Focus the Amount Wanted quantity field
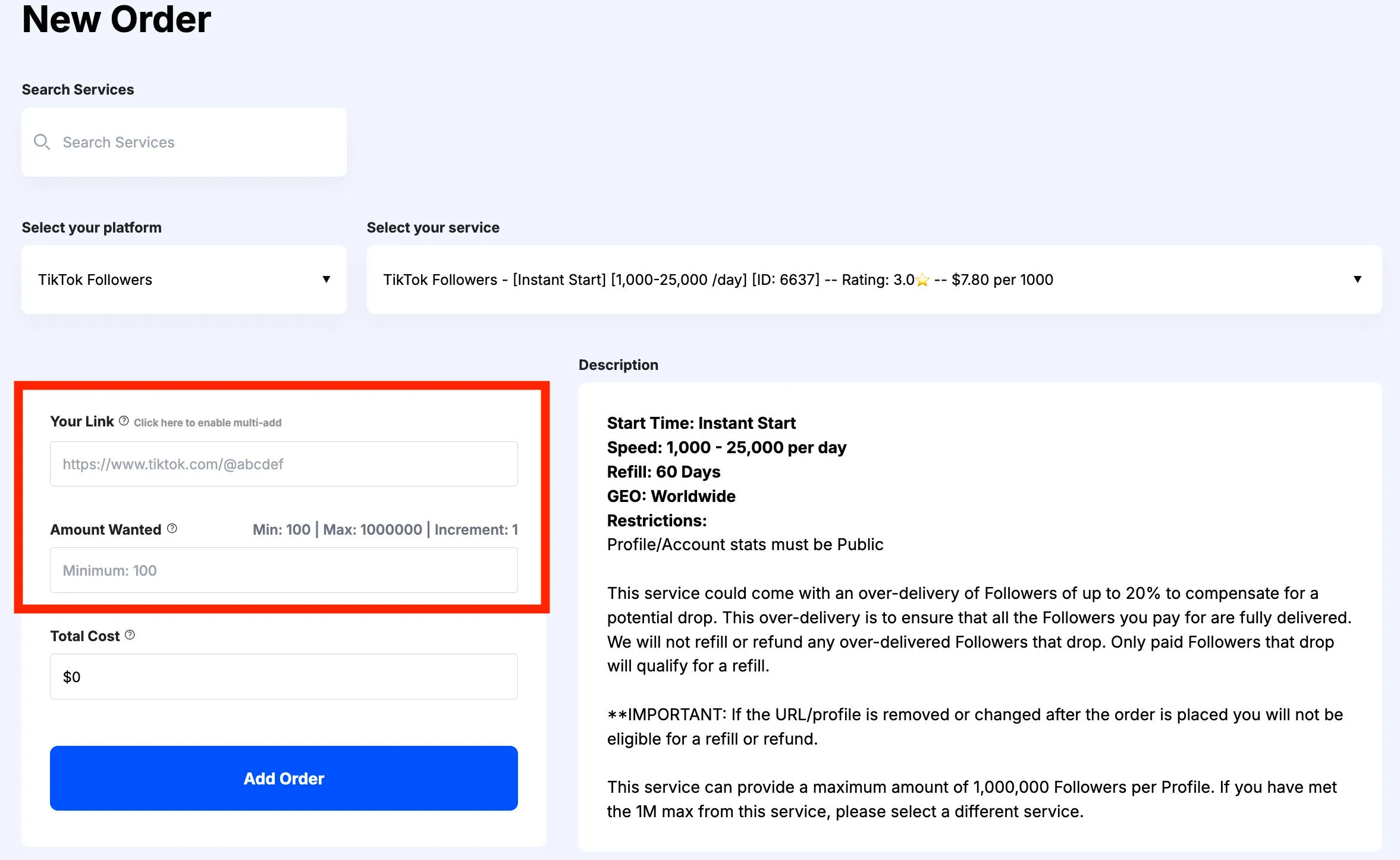Viewport: 1400px width, 860px height. pyautogui.click(x=284, y=570)
